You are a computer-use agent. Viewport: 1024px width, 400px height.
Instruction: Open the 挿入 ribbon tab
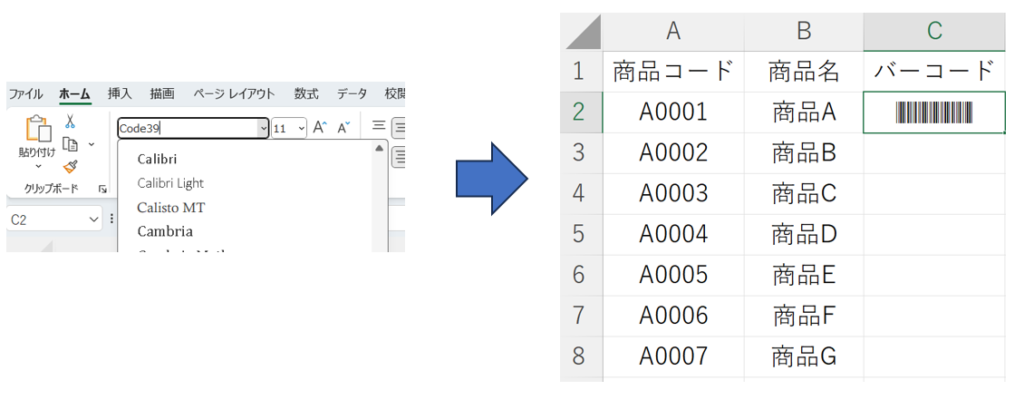pos(119,94)
